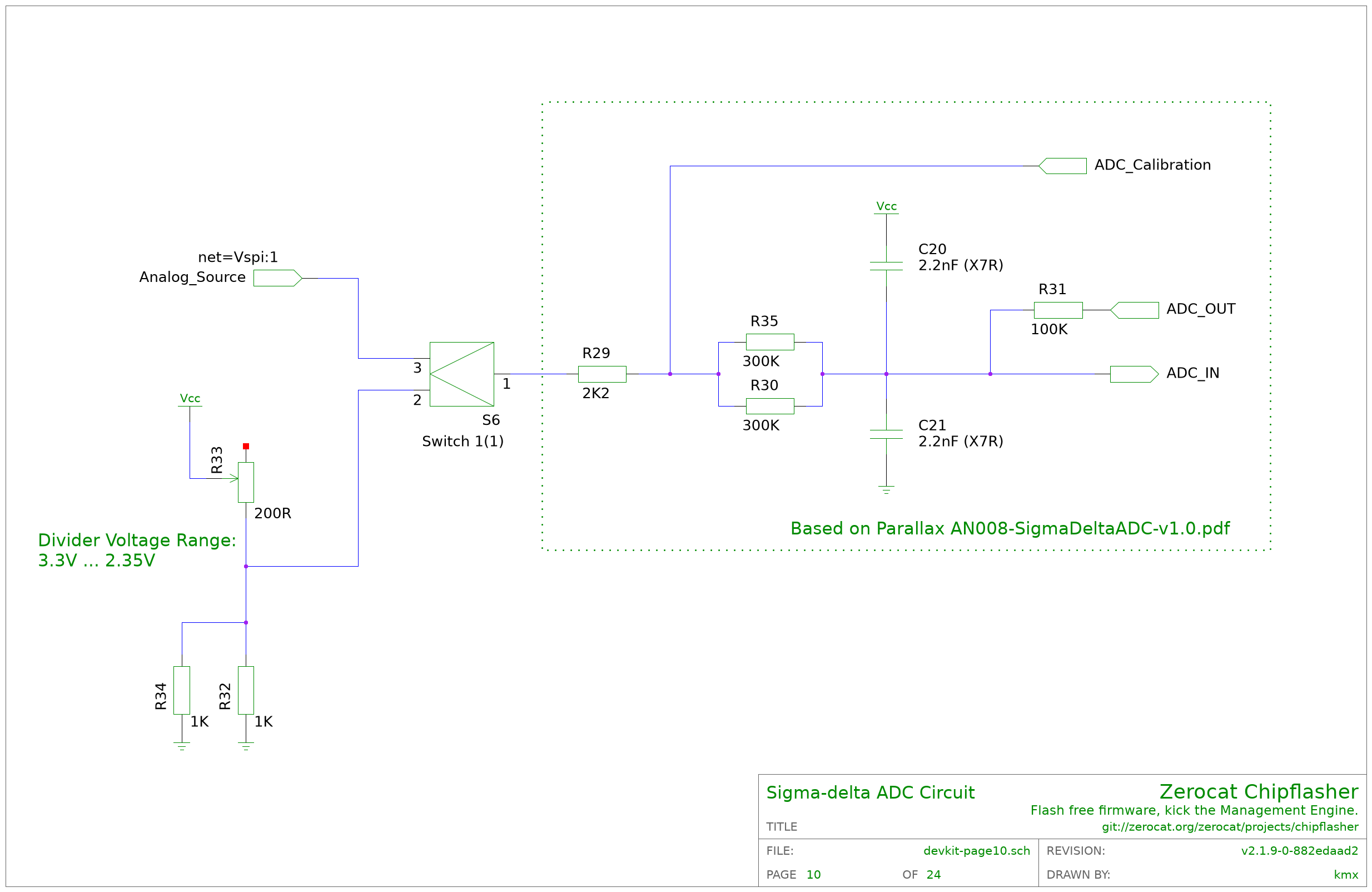This screenshot has width=1372, height=892.
Task: Select the R30 300K resistor symbol
Action: point(769,406)
